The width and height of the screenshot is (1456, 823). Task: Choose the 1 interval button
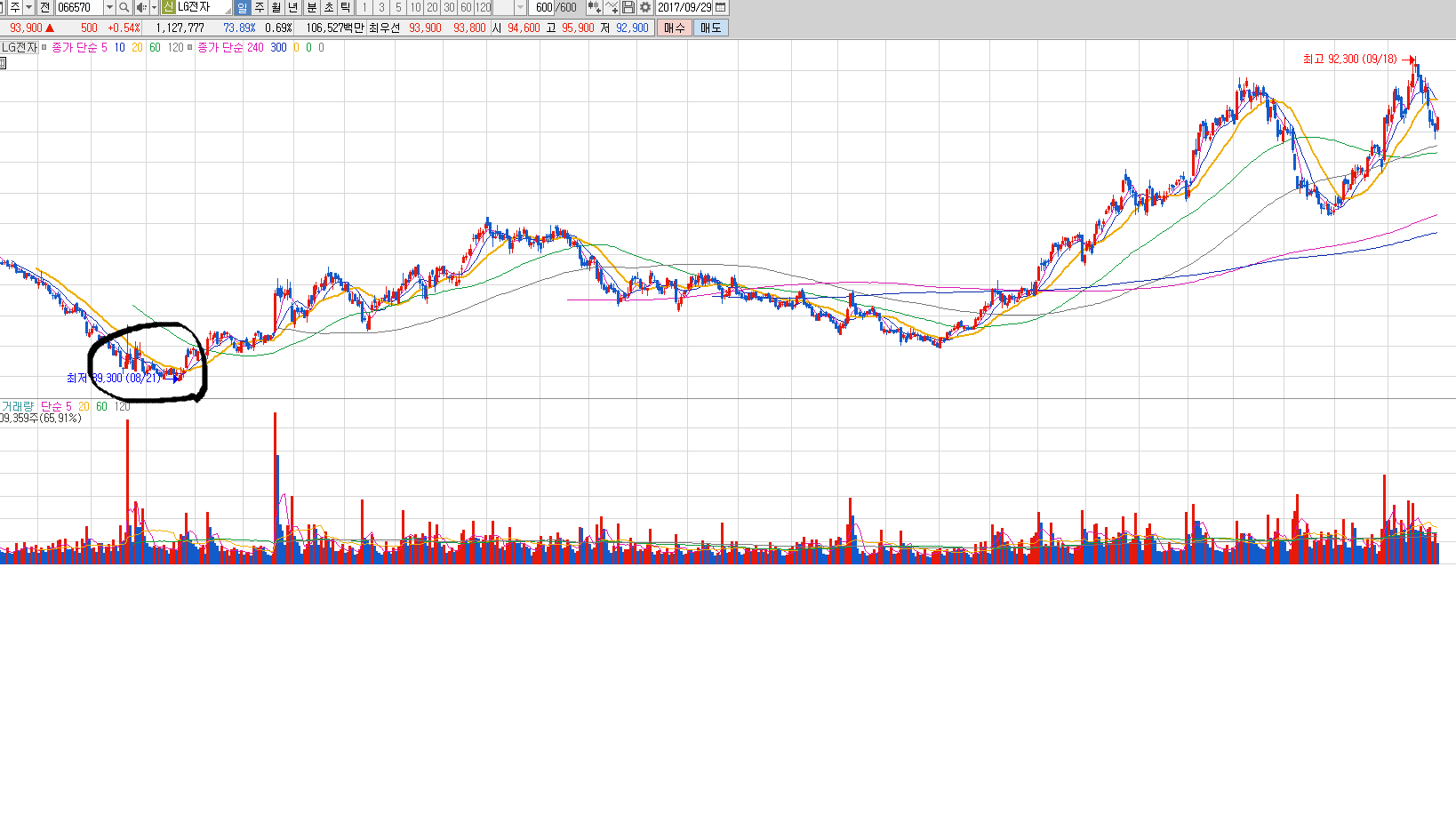click(364, 7)
